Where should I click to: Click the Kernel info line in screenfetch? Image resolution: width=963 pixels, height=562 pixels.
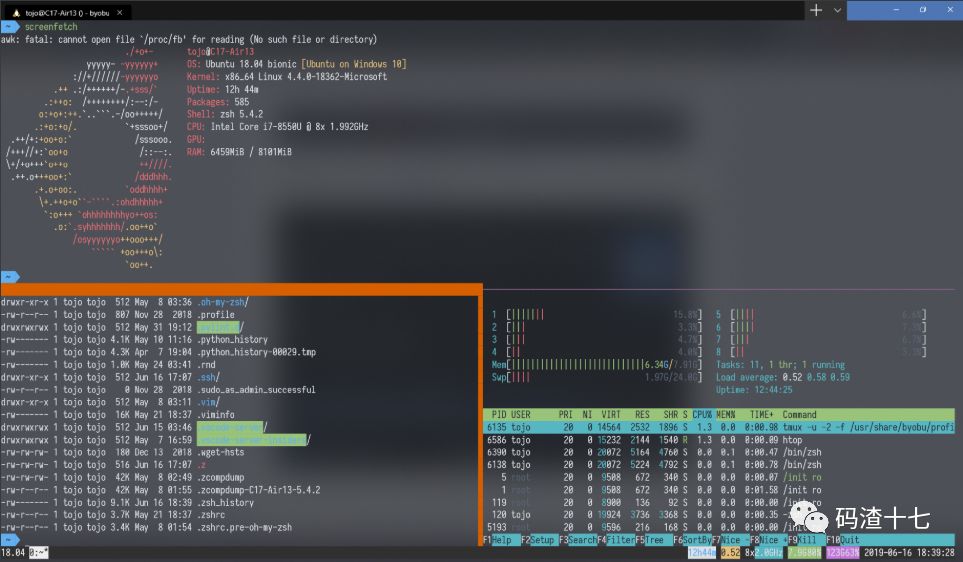287,77
